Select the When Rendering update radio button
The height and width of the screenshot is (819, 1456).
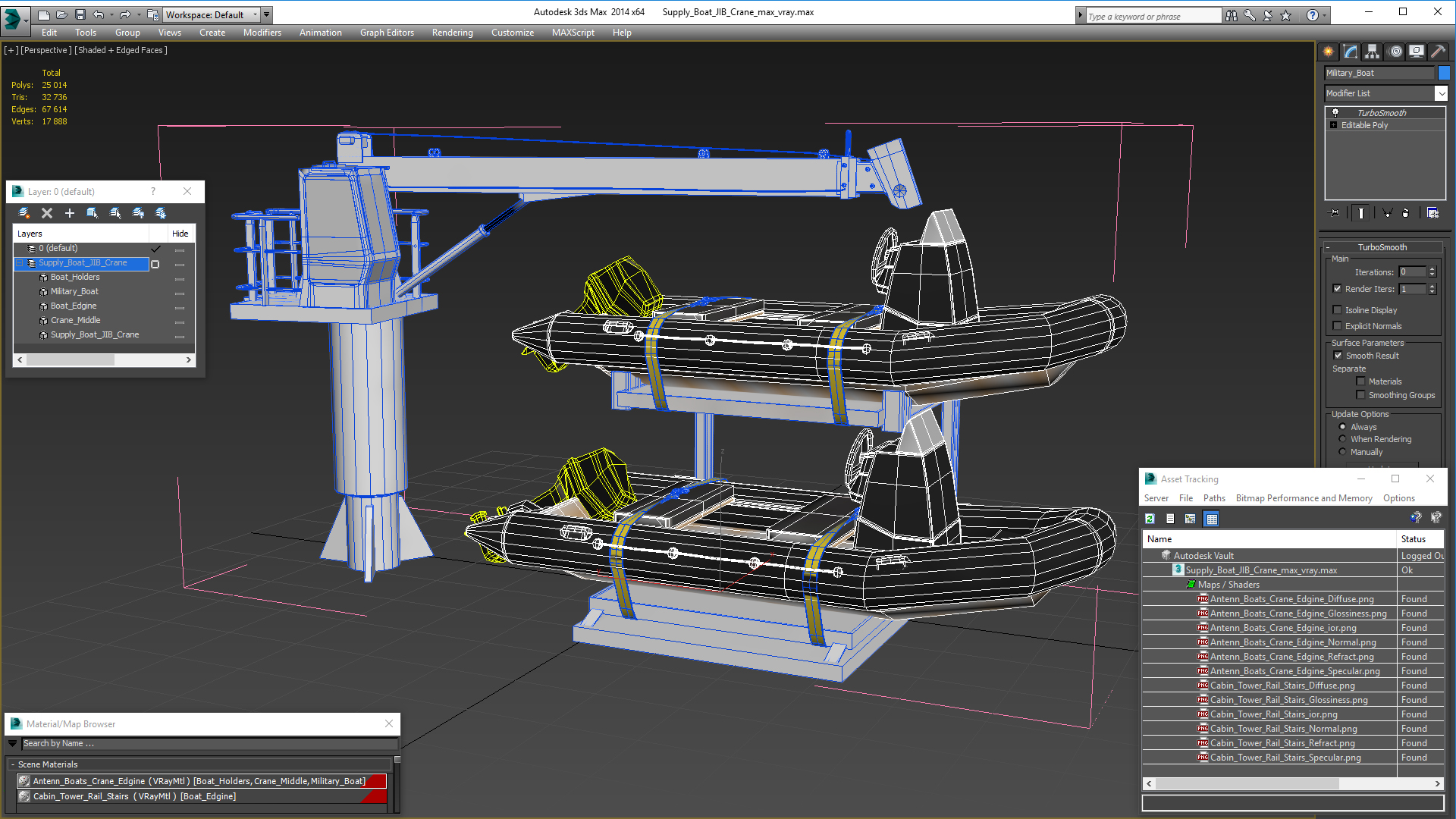pos(1342,438)
